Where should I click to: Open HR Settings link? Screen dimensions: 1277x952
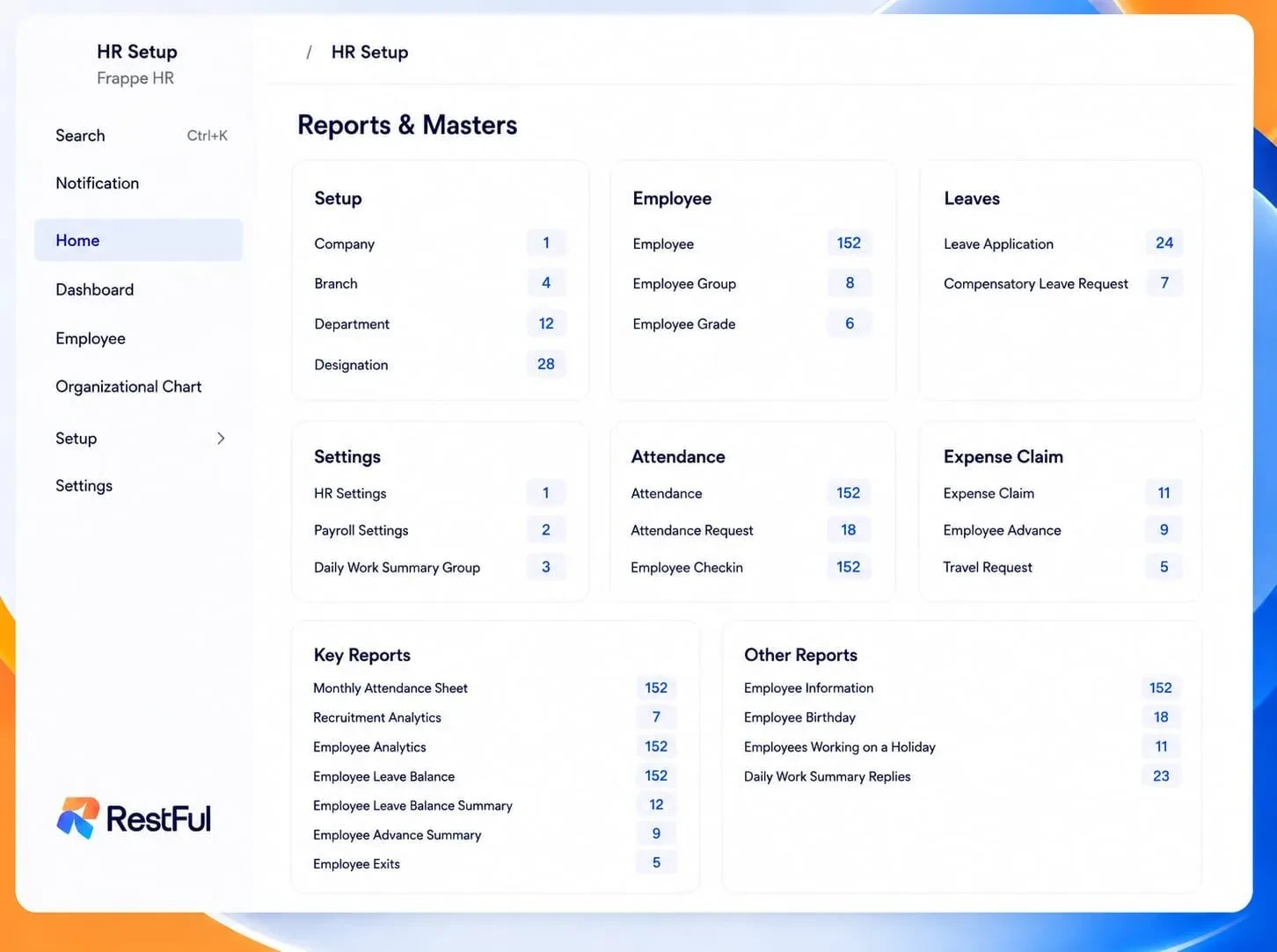pyautogui.click(x=350, y=493)
